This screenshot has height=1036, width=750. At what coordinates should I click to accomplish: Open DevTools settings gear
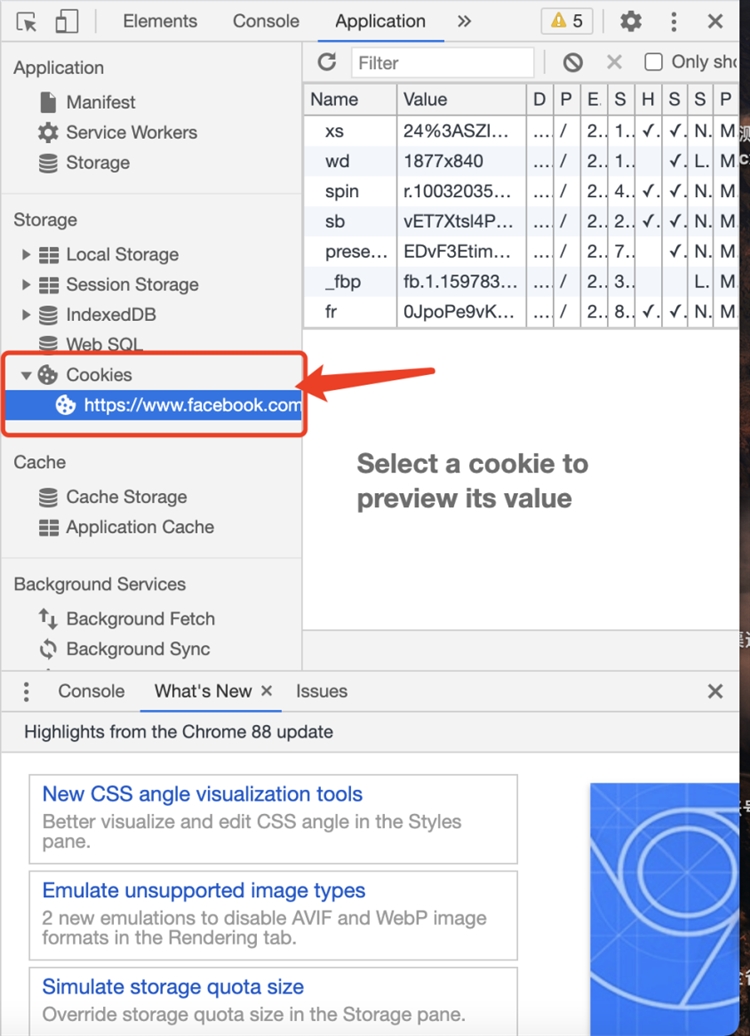click(631, 21)
